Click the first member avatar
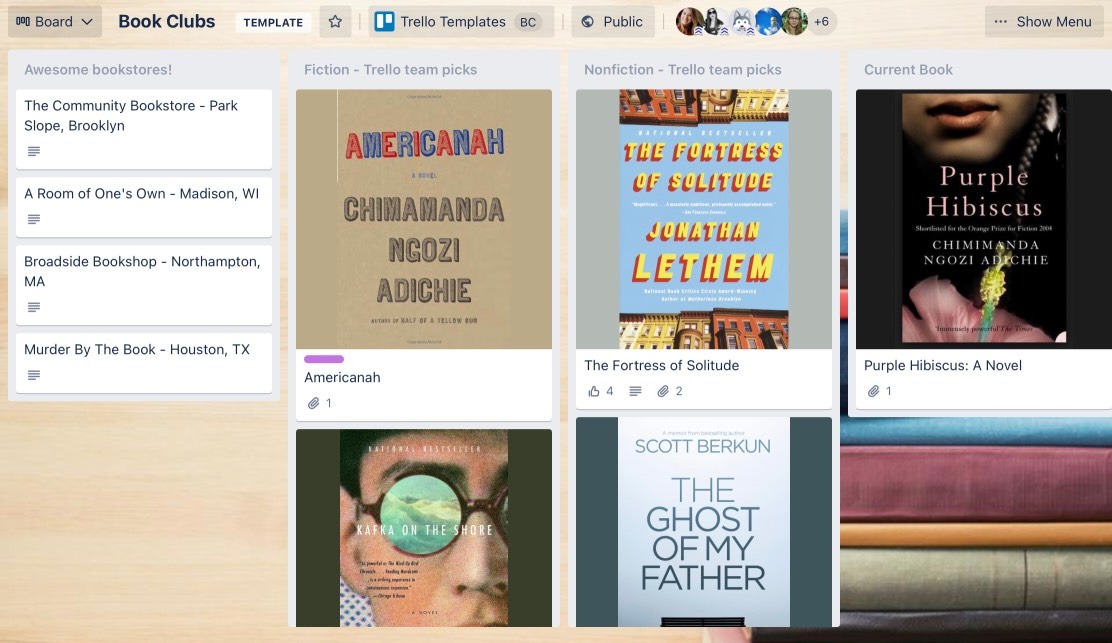 689,22
